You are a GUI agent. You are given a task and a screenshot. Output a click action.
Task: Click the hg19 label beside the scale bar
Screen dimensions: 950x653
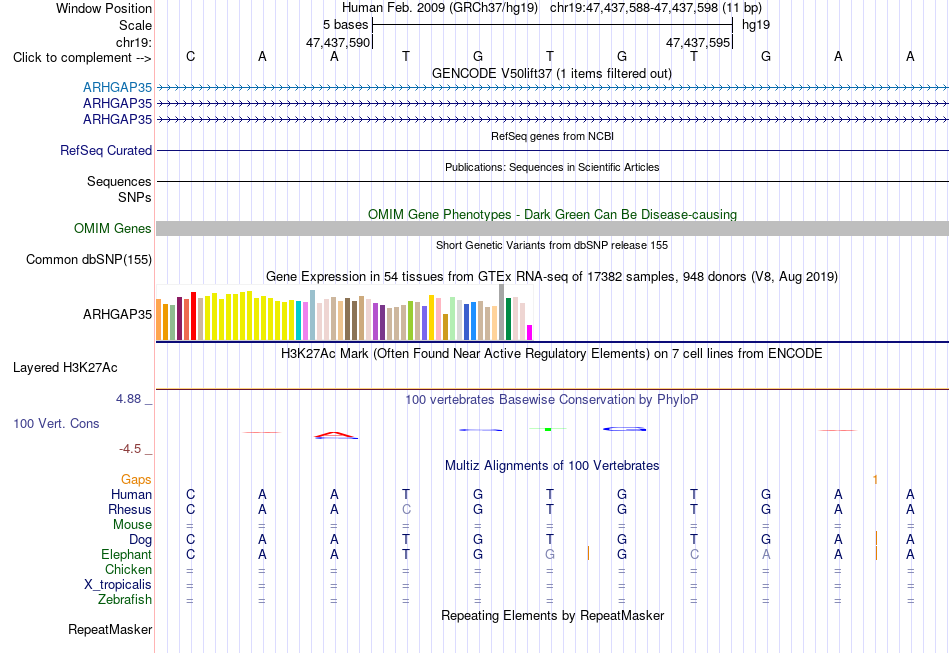pyautogui.click(x=756, y=25)
